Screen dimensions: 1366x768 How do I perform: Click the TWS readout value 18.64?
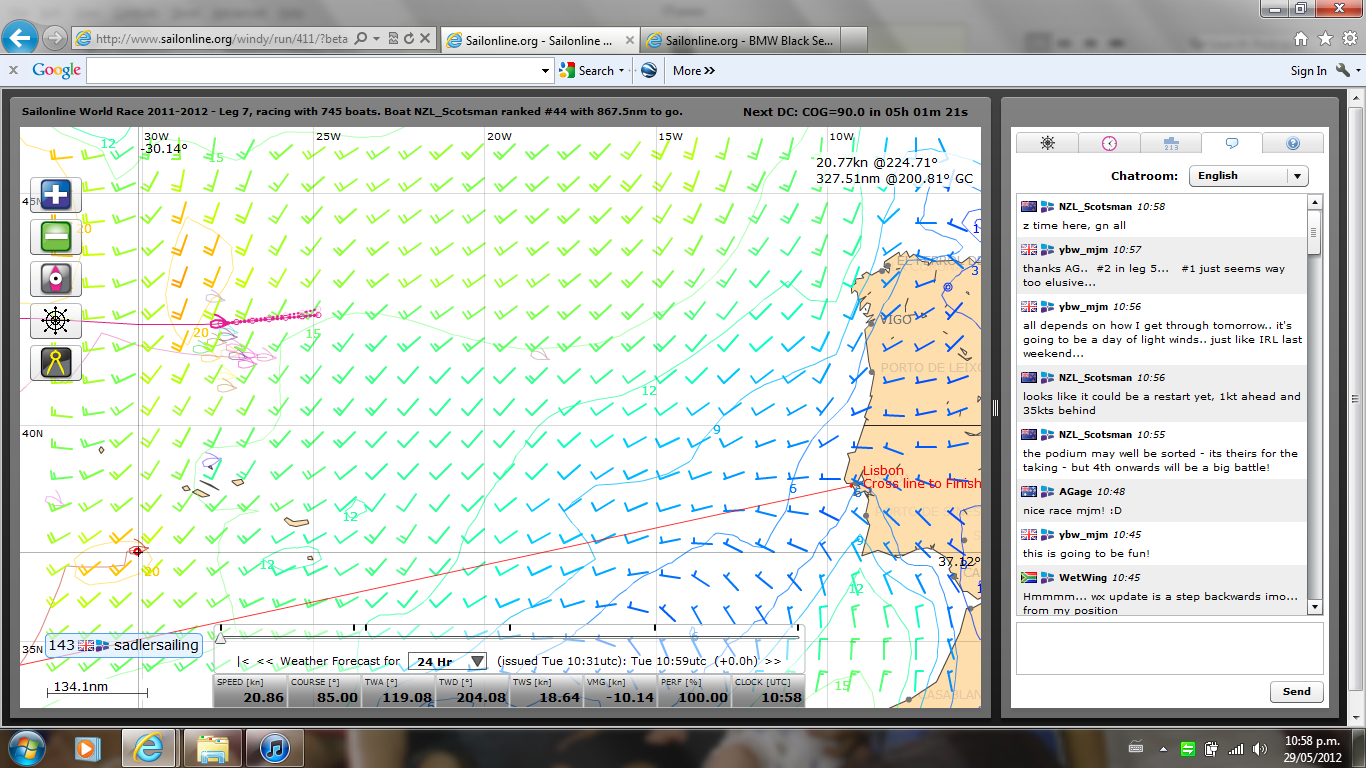[559, 697]
